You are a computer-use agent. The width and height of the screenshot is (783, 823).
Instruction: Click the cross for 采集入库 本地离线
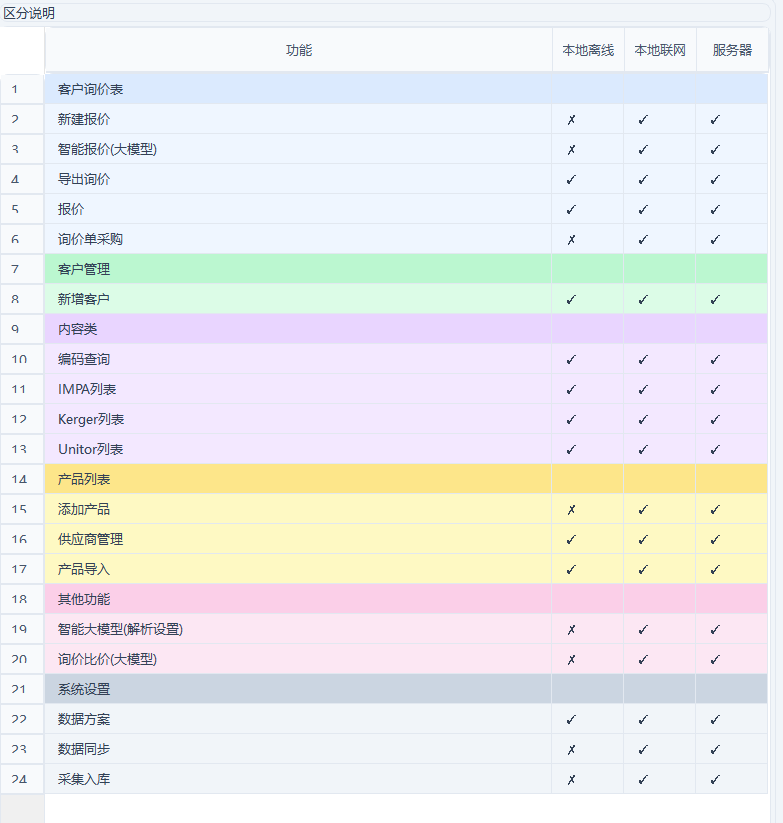click(572, 779)
